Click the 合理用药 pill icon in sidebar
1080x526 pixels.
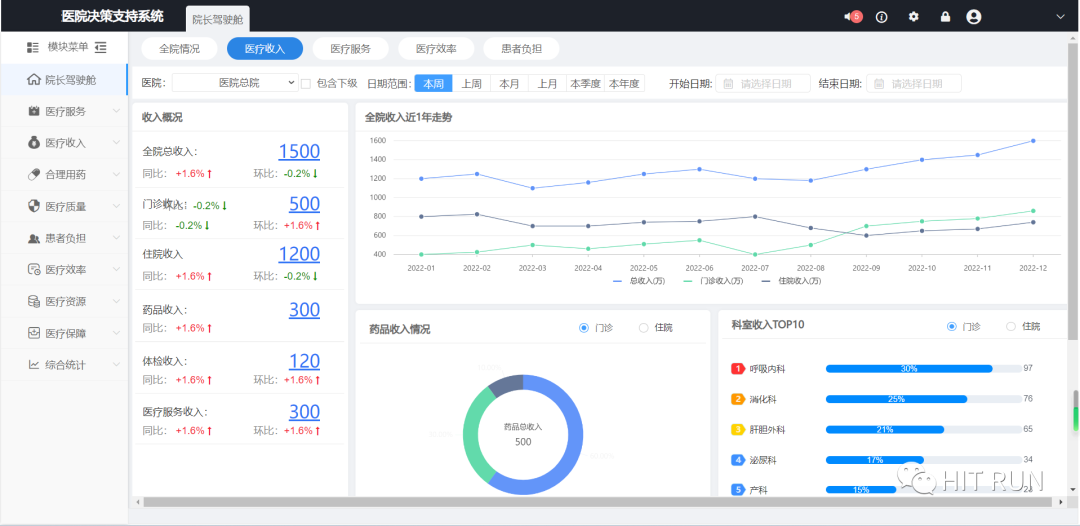pyautogui.click(x=34, y=175)
